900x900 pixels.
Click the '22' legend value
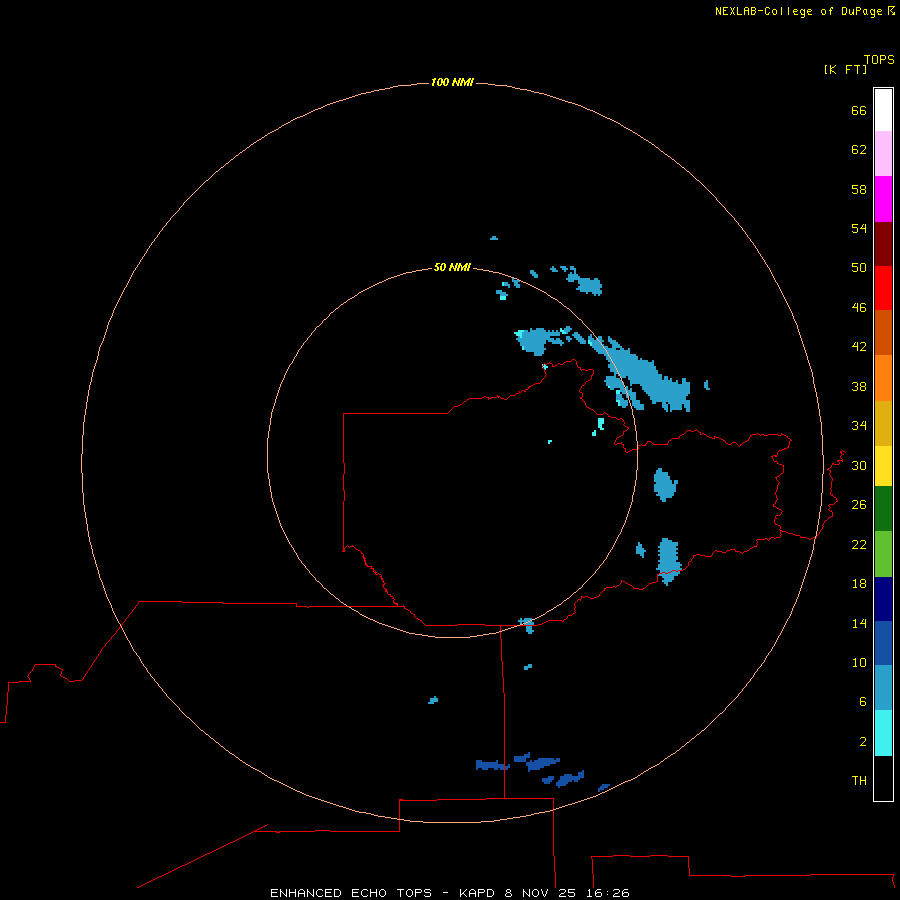click(859, 544)
